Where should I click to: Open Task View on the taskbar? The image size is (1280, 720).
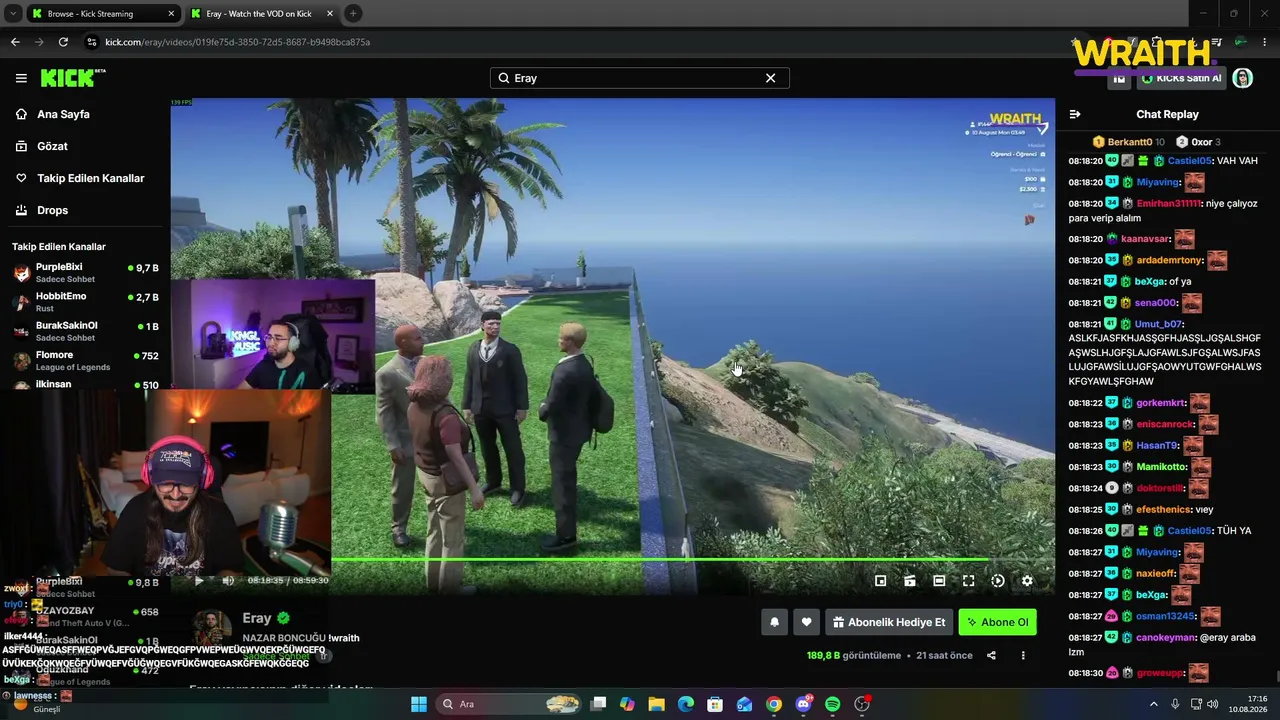598,704
